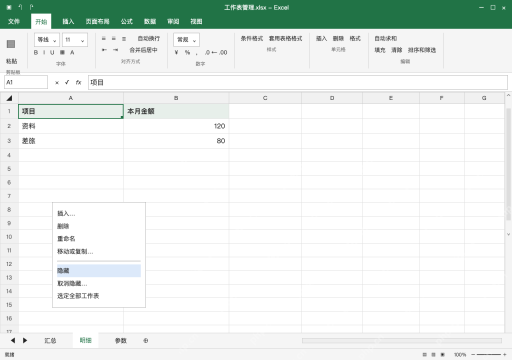
Task: Click 合并后居中 merge and center
Action: click(x=143, y=50)
